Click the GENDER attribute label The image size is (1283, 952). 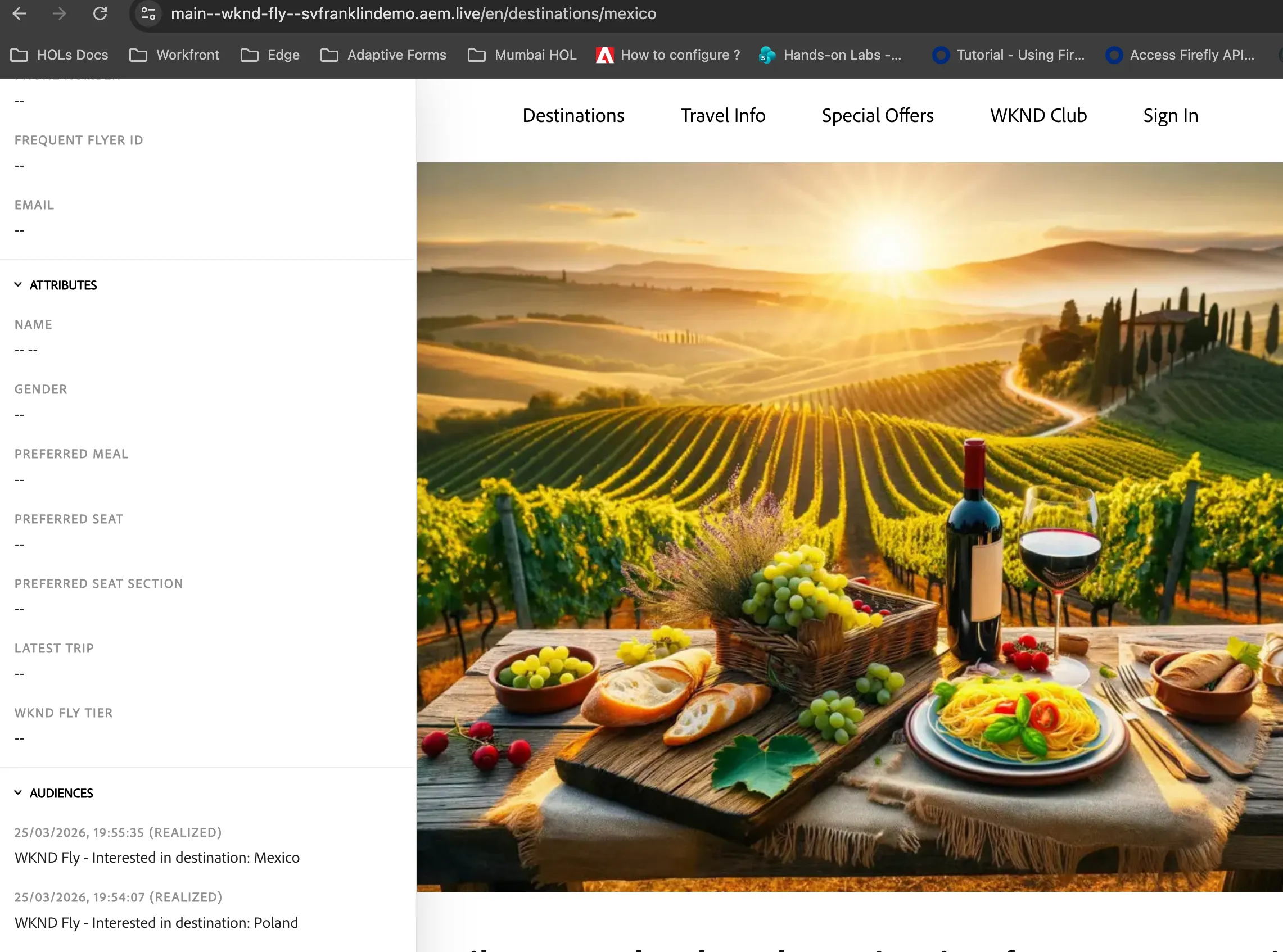(x=41, y=389)
